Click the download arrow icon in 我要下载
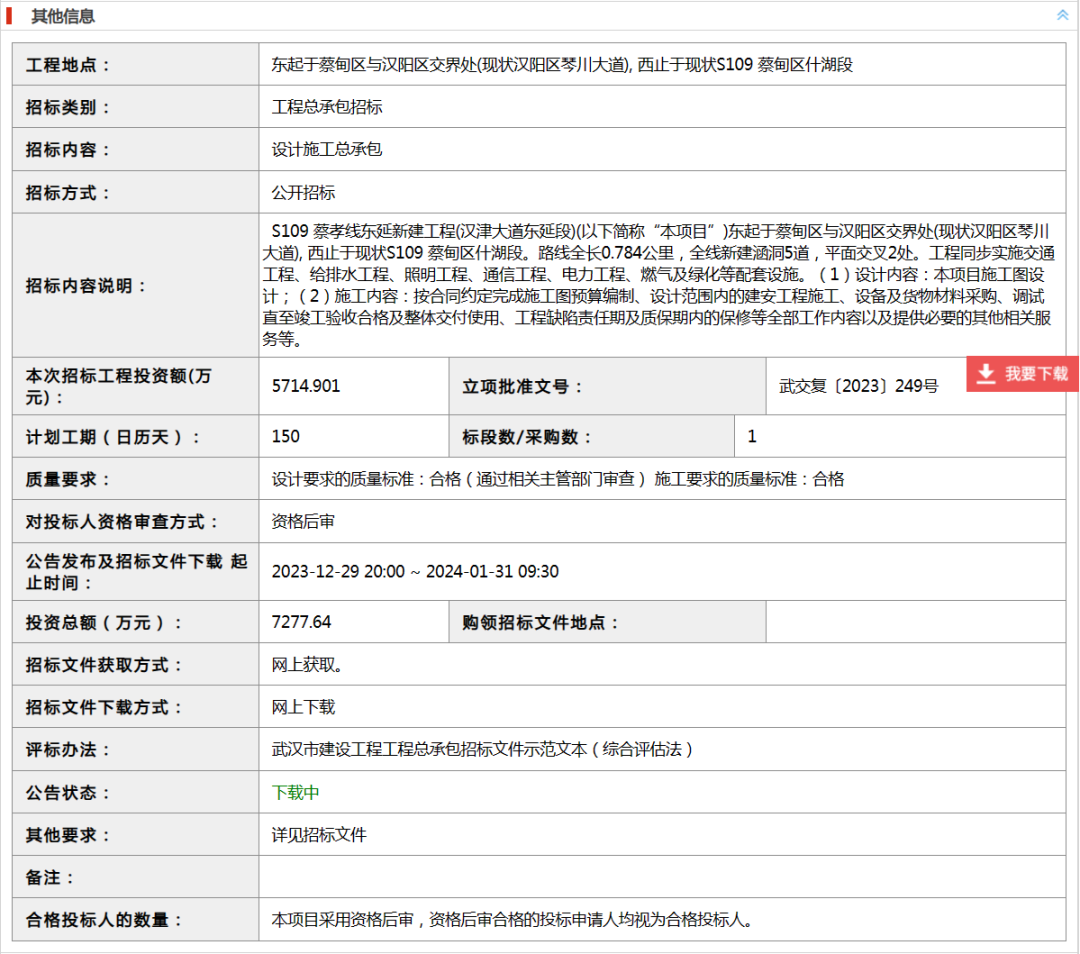1080x954 pixels. point(986,373)
